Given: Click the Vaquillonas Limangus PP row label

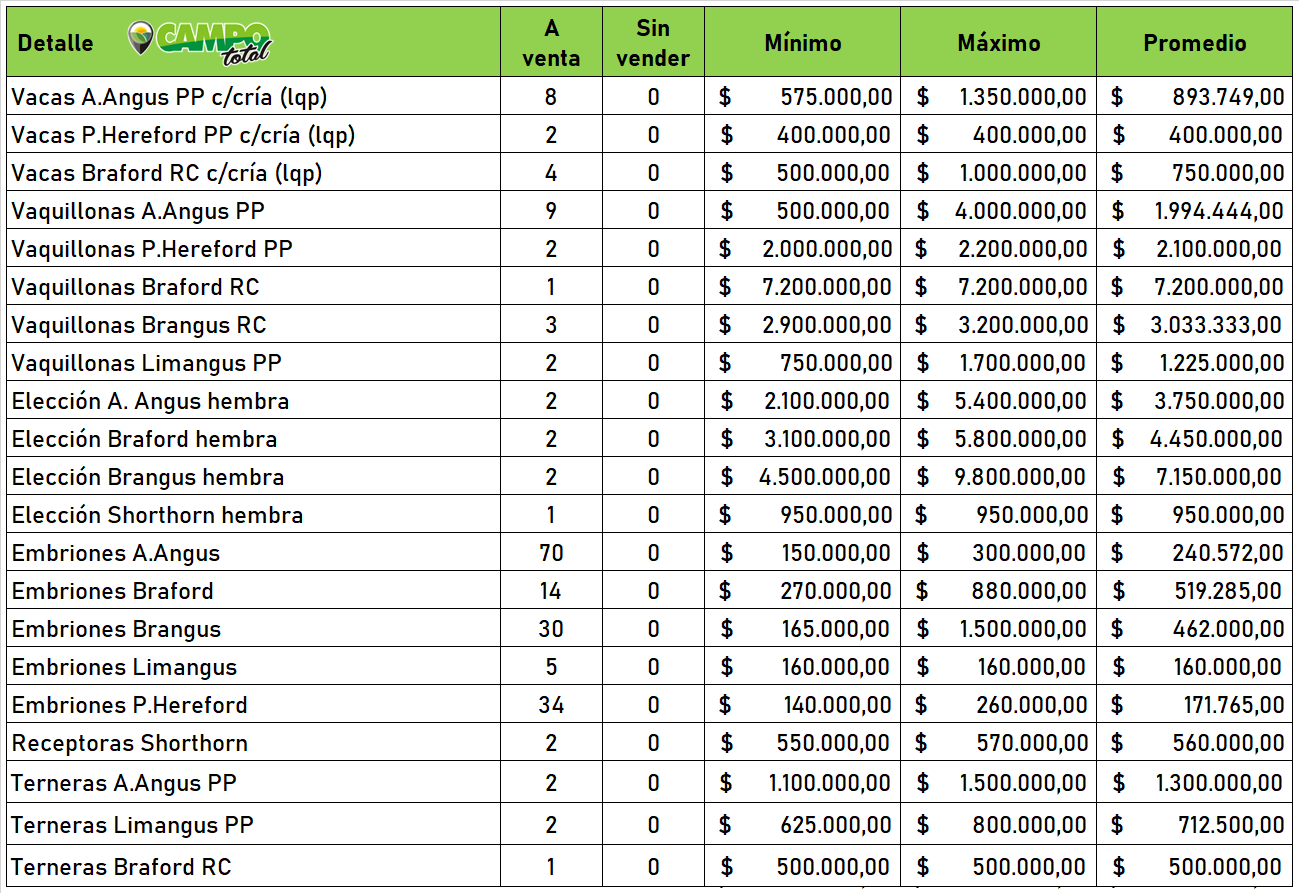Looking at the screenshot, I should point(147,363).
